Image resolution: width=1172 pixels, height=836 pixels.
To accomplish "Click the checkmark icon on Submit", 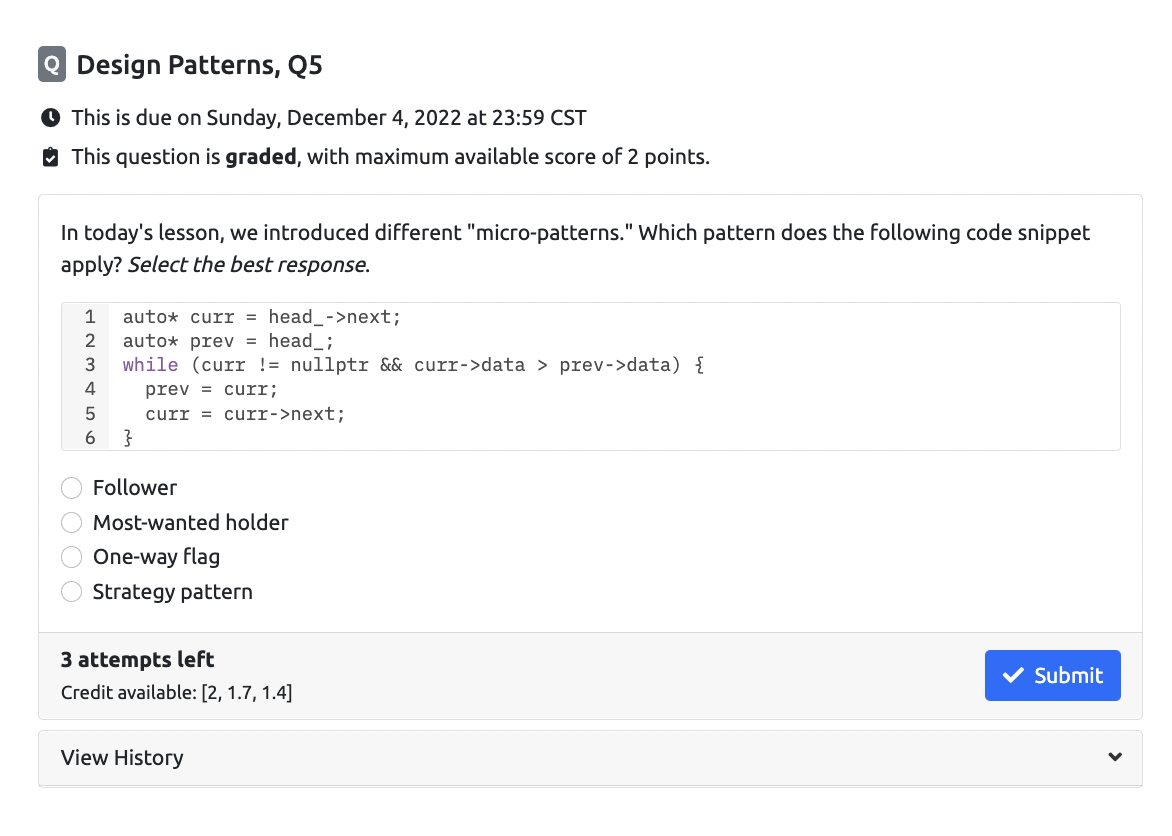I will pyautogui.click(x=1013, y=675).
